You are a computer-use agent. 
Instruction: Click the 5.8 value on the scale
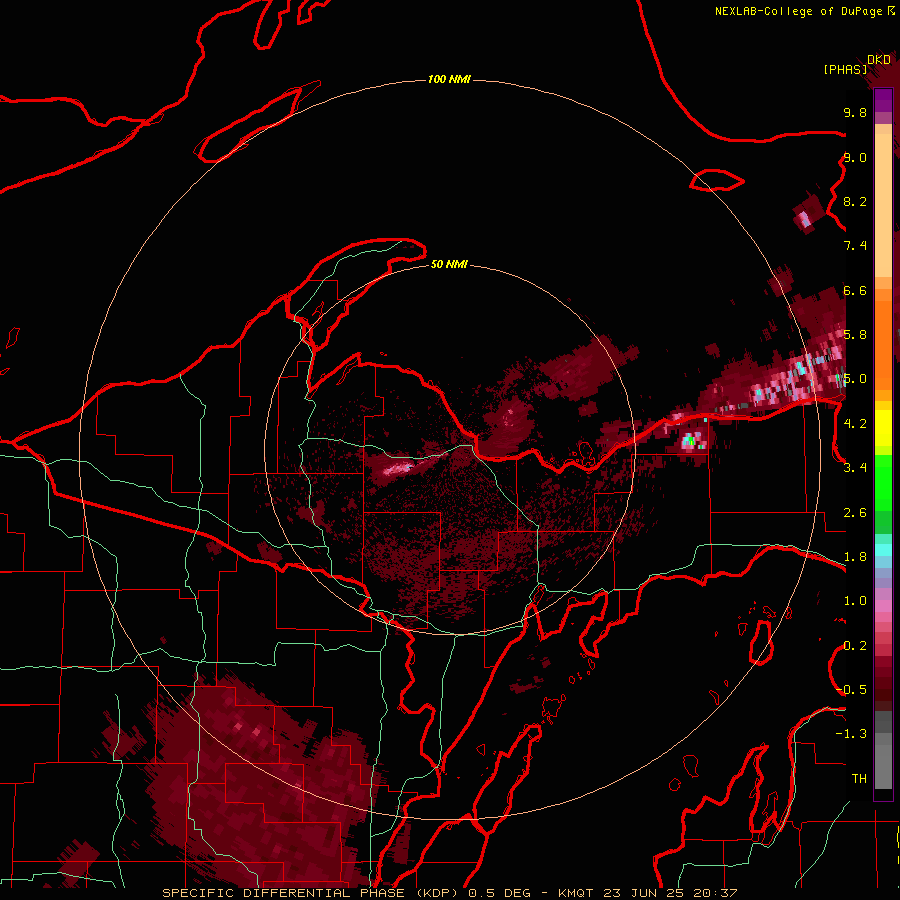[x=855, y=335]
